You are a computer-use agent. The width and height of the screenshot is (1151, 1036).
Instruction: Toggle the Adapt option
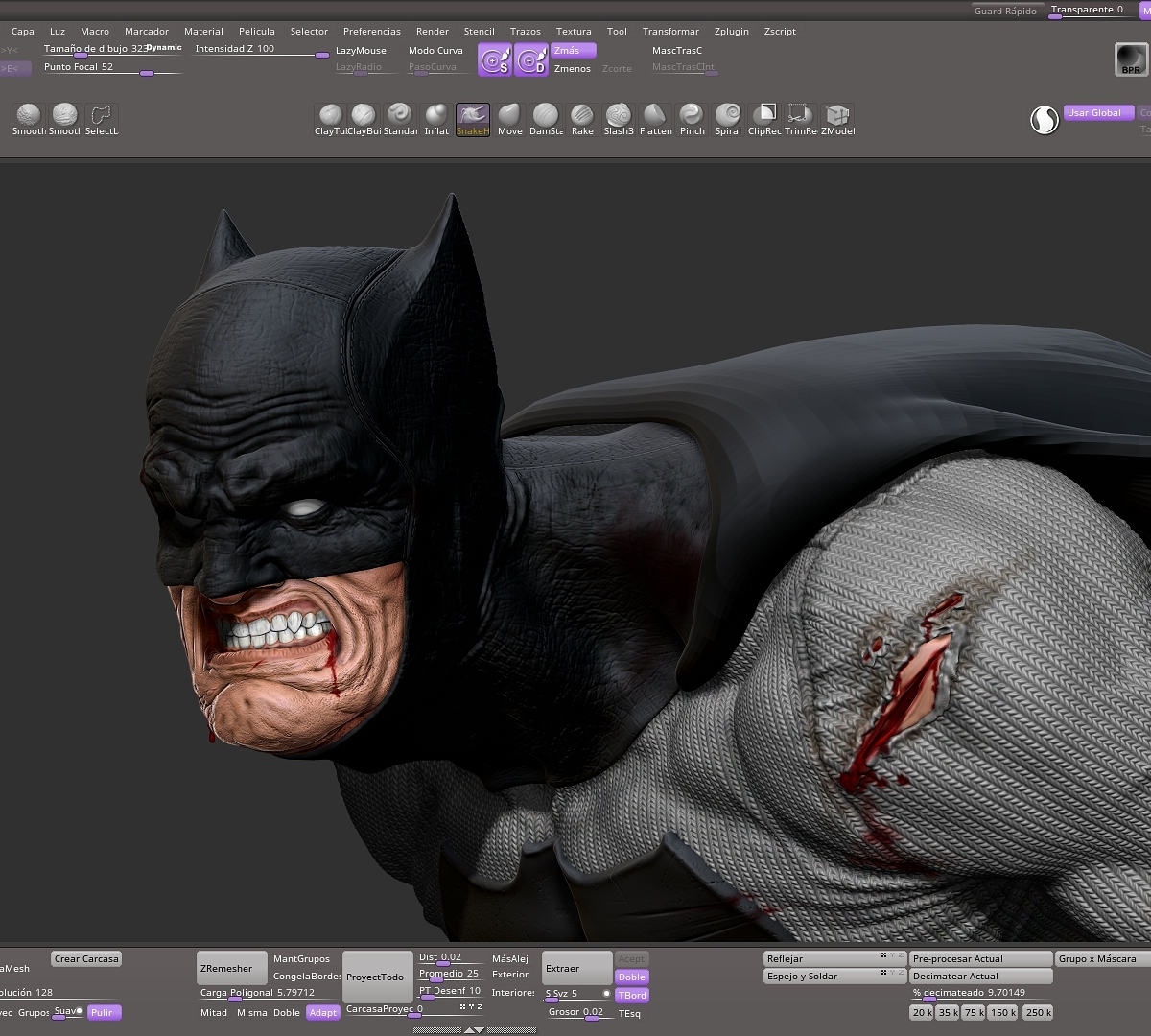coord(323,1012)
